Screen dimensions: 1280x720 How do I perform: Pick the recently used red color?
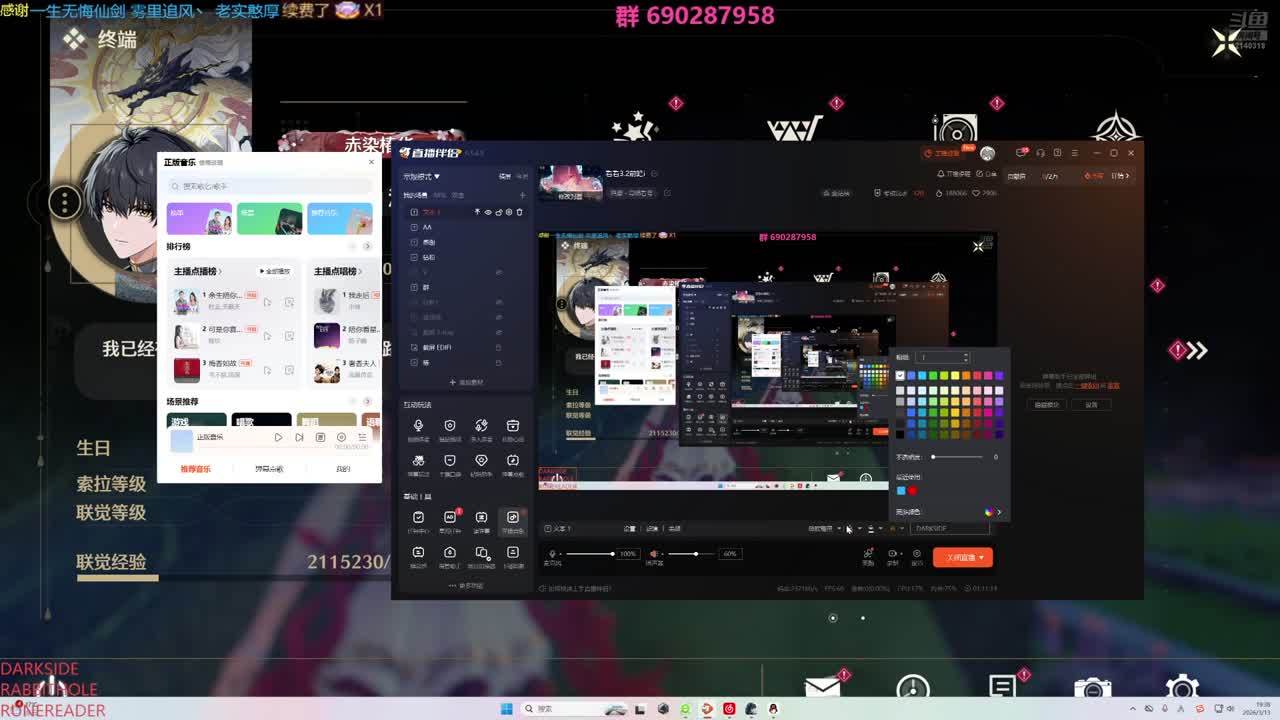click(x=912, y=491)
